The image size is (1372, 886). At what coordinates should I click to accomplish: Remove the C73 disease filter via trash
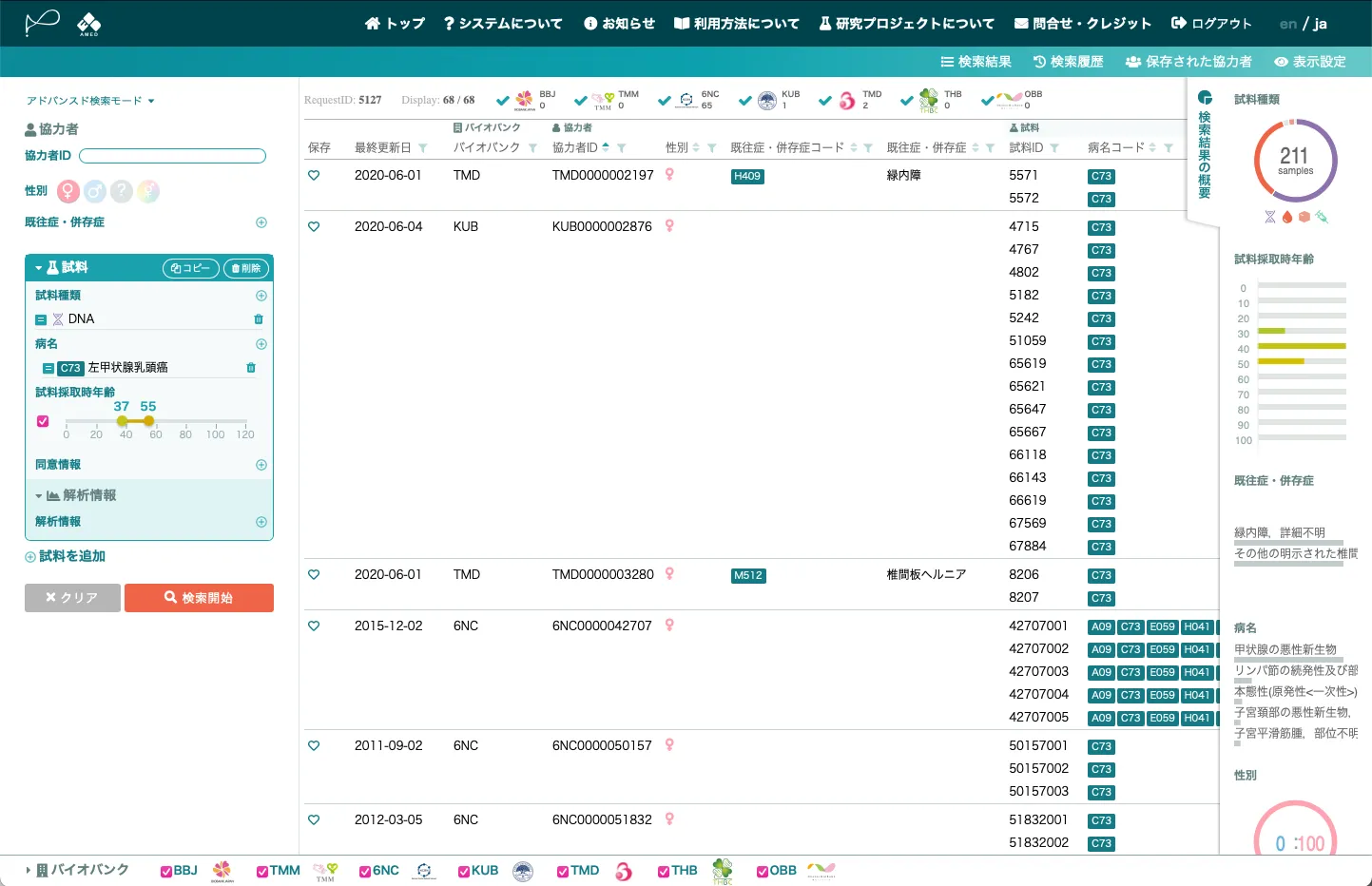click(x=251, y=368)
